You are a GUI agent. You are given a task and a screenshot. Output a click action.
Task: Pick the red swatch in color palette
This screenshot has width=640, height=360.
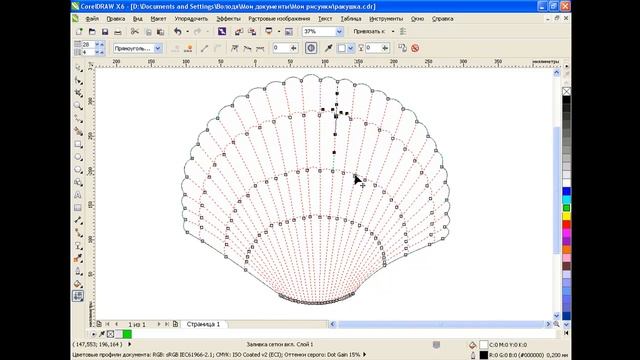point(567,224)
